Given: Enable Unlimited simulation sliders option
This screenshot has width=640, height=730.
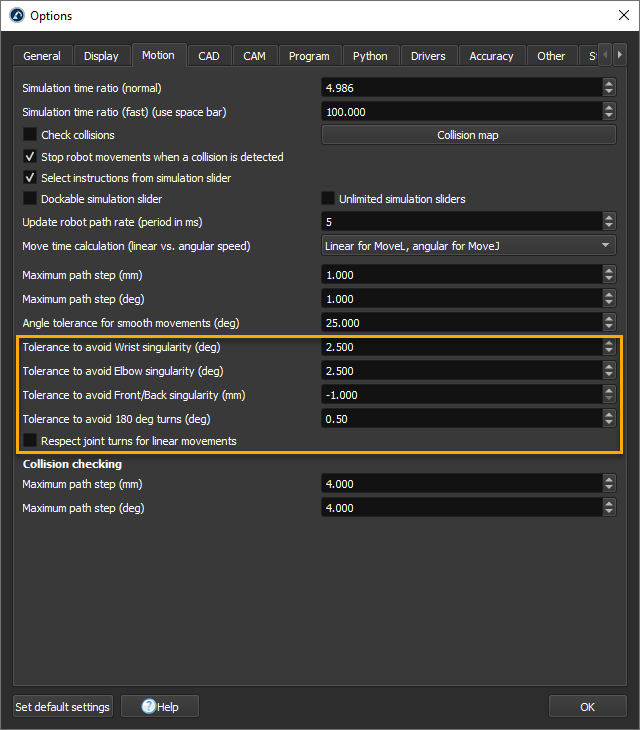Looking at the screenshot, I should tap(328, 199).
